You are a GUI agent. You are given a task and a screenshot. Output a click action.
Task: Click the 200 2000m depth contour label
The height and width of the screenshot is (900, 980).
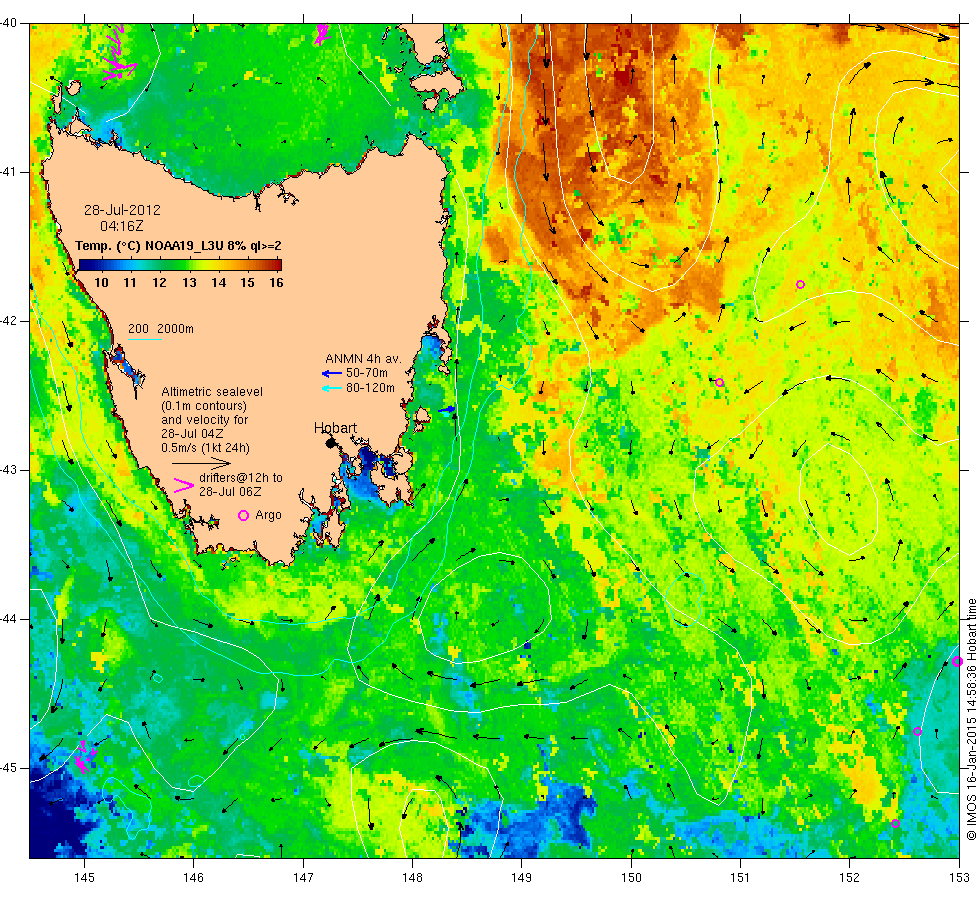click(161, 329)
